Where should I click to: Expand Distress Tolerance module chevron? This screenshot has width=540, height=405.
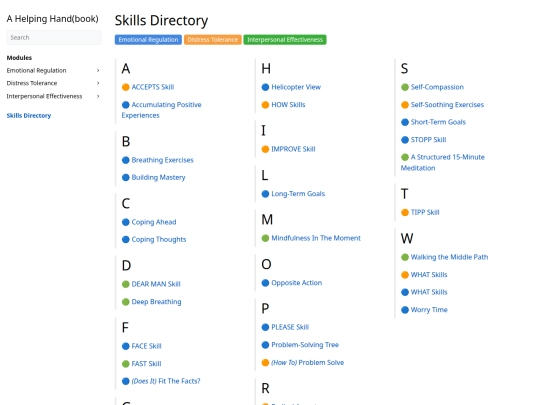click(x=98, y=83)
